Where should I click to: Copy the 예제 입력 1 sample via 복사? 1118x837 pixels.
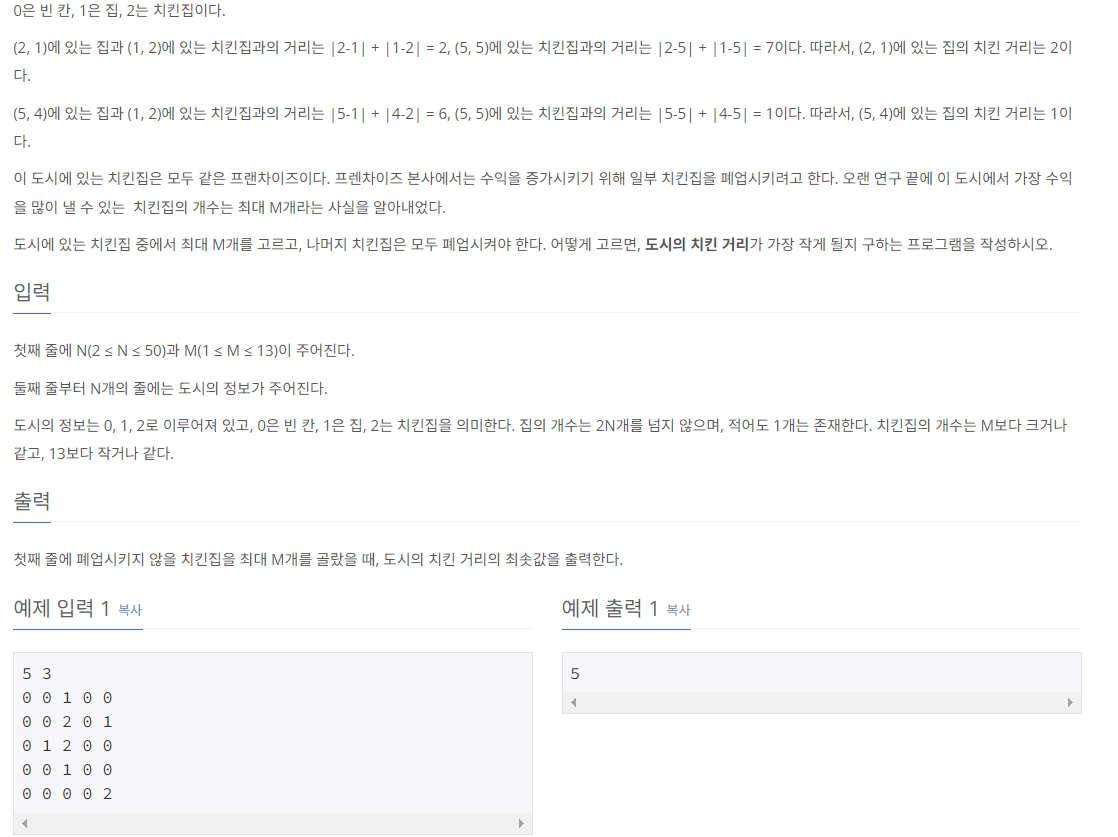[130, 610]
